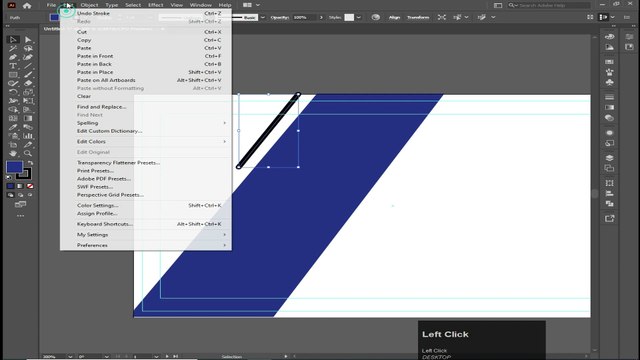Choose Paste in Place menu item
This screenshot has width=640, height=360.
(146, 72)
